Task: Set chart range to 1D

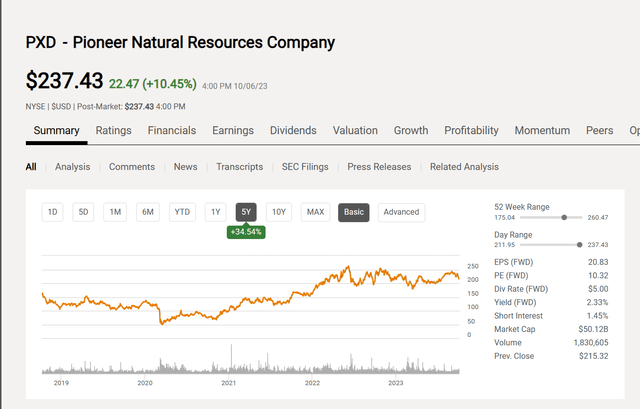Action: click(53, 212)
